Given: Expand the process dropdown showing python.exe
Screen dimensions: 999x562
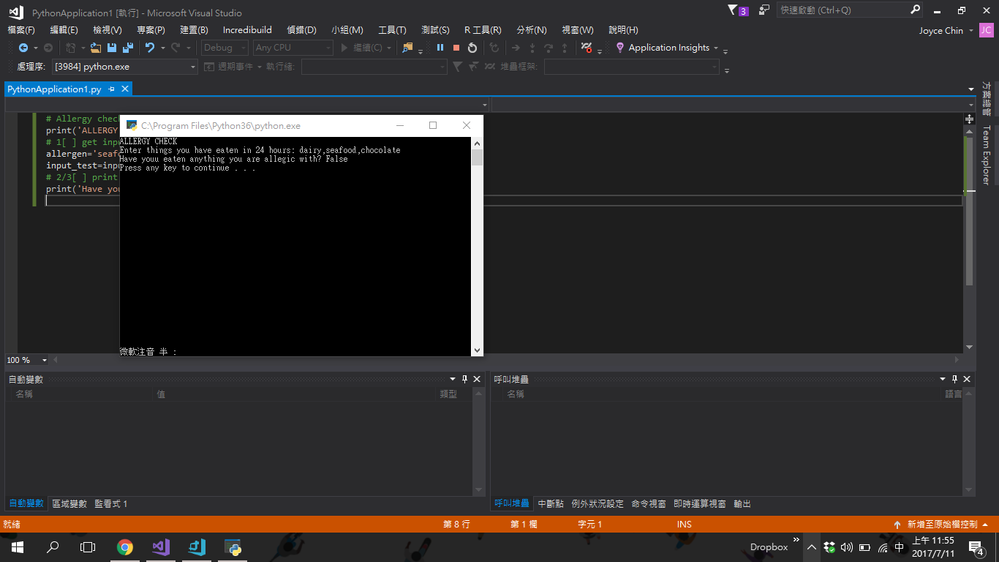Looking at the screenshot, I should coord(192,67).
